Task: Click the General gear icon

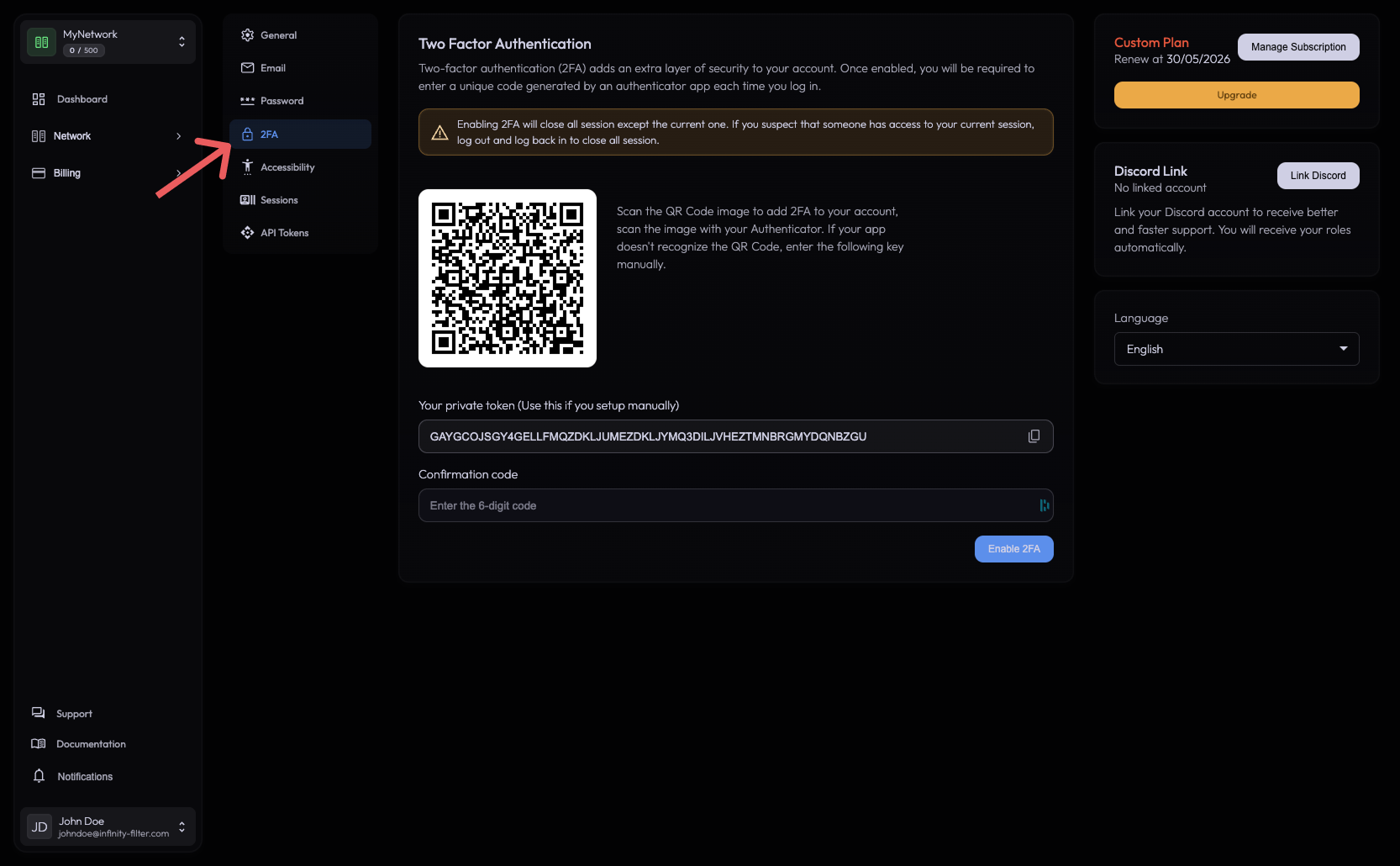Action: click(x=247, y=35)
